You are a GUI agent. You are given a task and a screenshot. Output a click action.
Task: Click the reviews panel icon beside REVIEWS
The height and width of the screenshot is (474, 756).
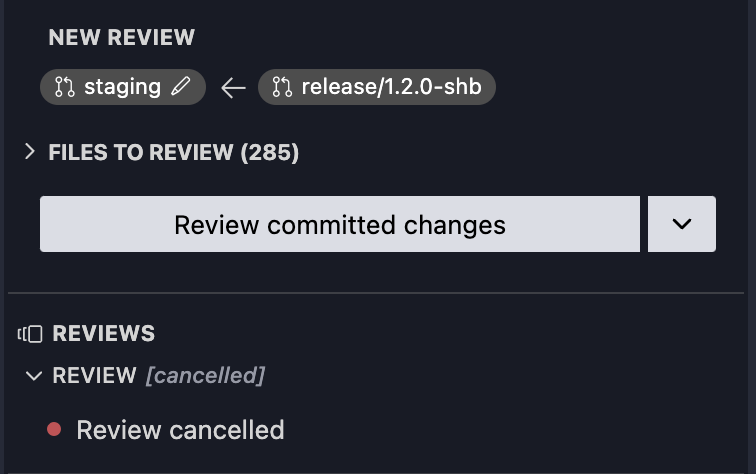pyautogui.click(x=30, y=334)
